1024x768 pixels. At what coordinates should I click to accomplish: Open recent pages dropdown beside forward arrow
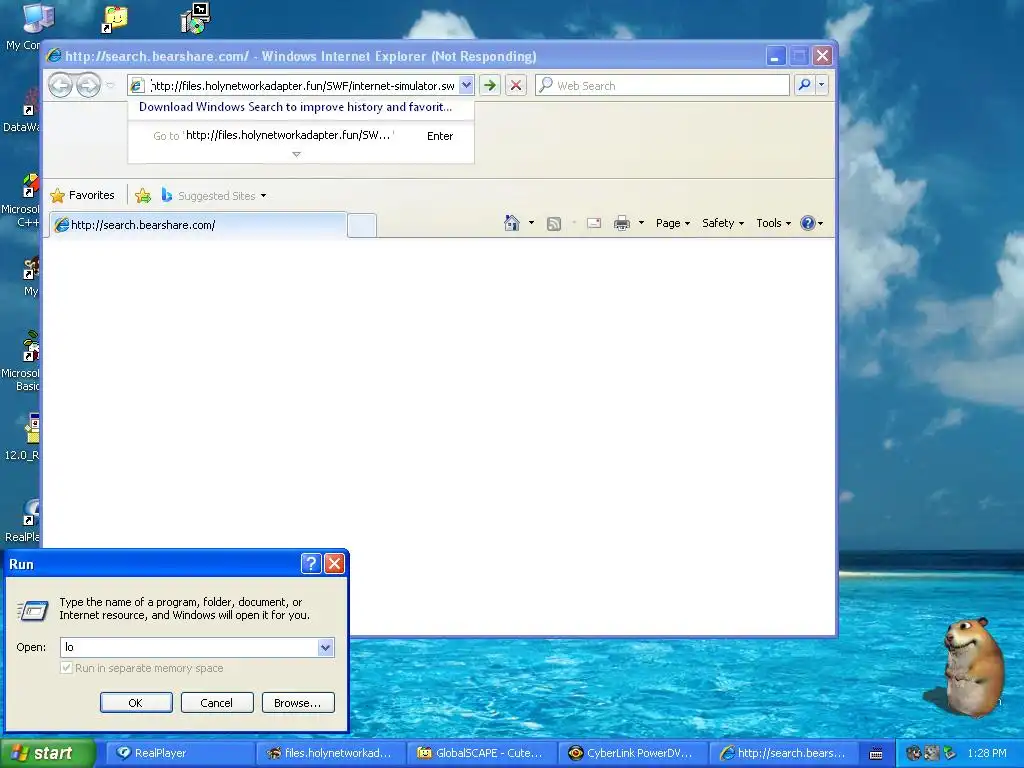tap(110, 86)
